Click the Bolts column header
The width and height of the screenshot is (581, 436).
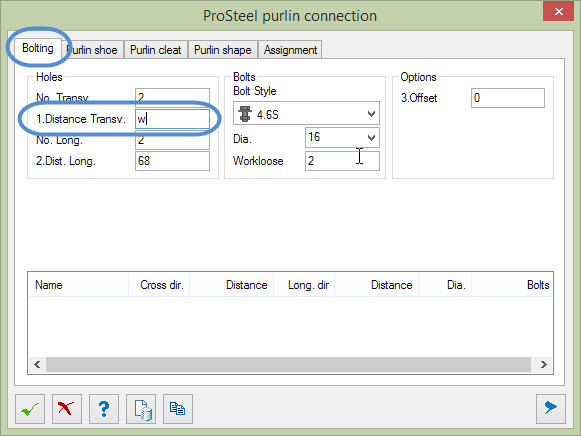point(512,285)
